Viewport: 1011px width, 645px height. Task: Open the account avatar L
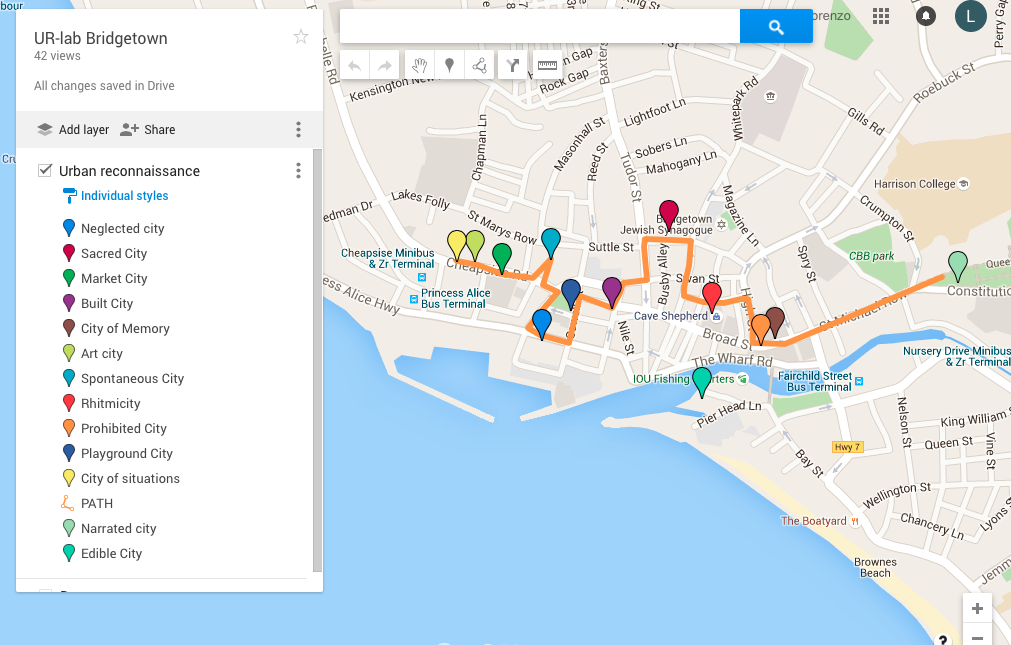coord(970,16)
